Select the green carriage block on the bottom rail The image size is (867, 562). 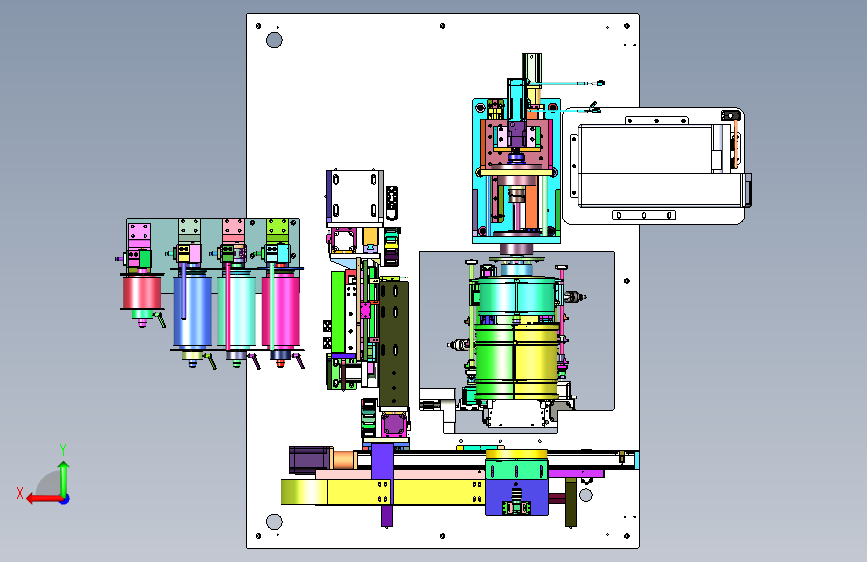tap(517, 471)
